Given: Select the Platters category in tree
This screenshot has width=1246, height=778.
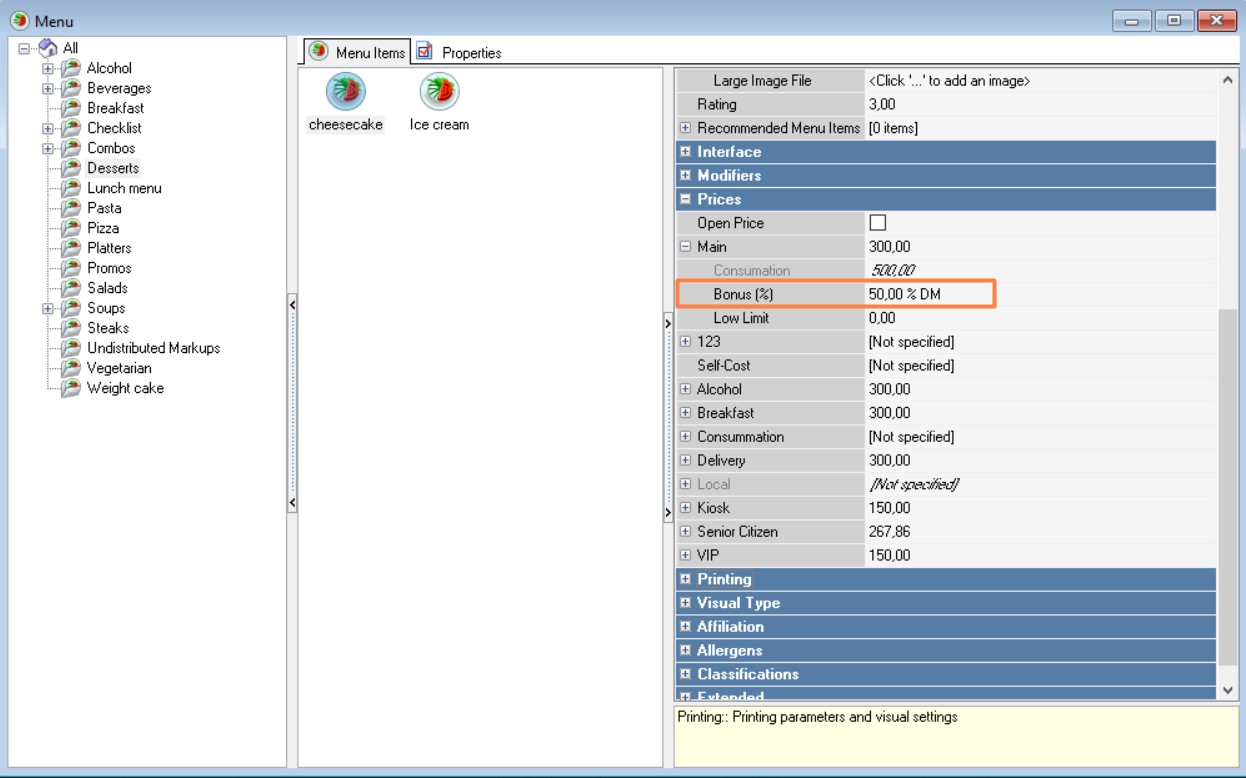Looking at the screenshot, I should 109,248.
